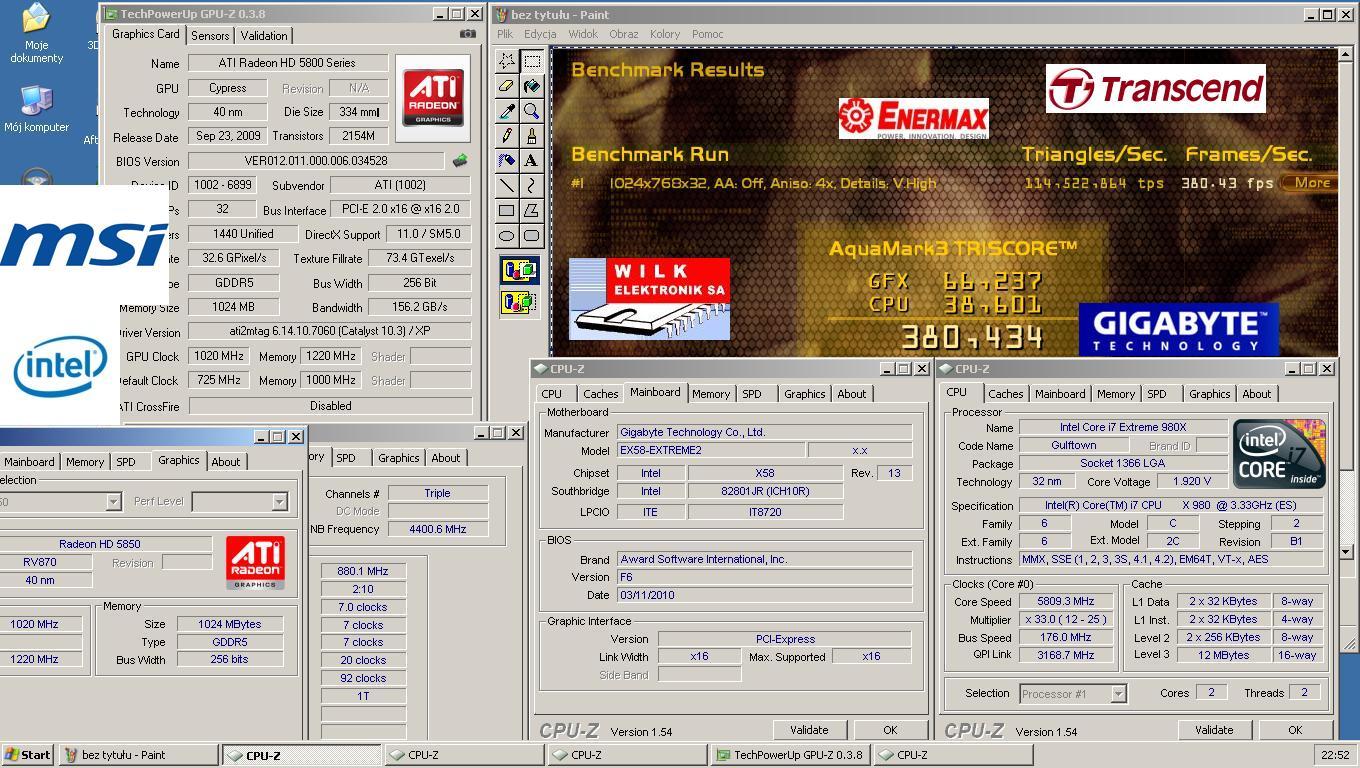1360x768 pixels.
Task: Select the Curve tool in Paint
Action: click(x=531, y=185)
